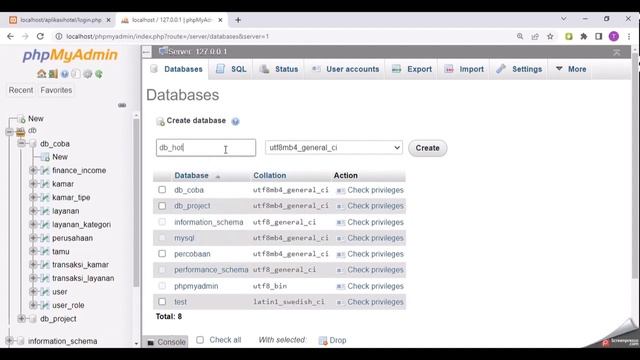Click privileges icon for phpmyadmin row
Screen dimensions: 640x360
point(340,287)
